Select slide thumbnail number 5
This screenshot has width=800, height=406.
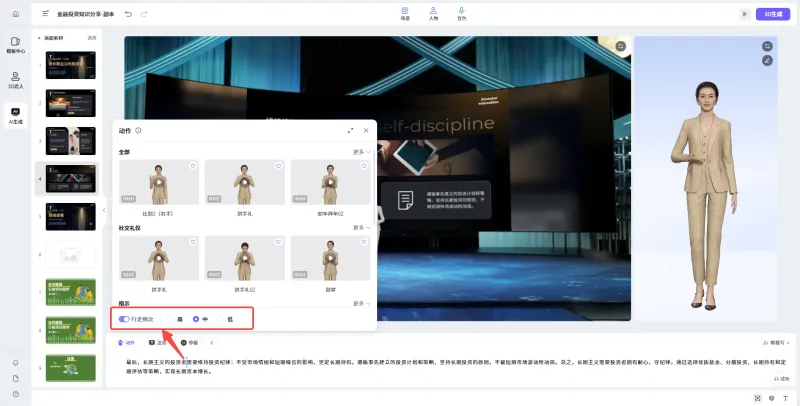tap(70, 216)
